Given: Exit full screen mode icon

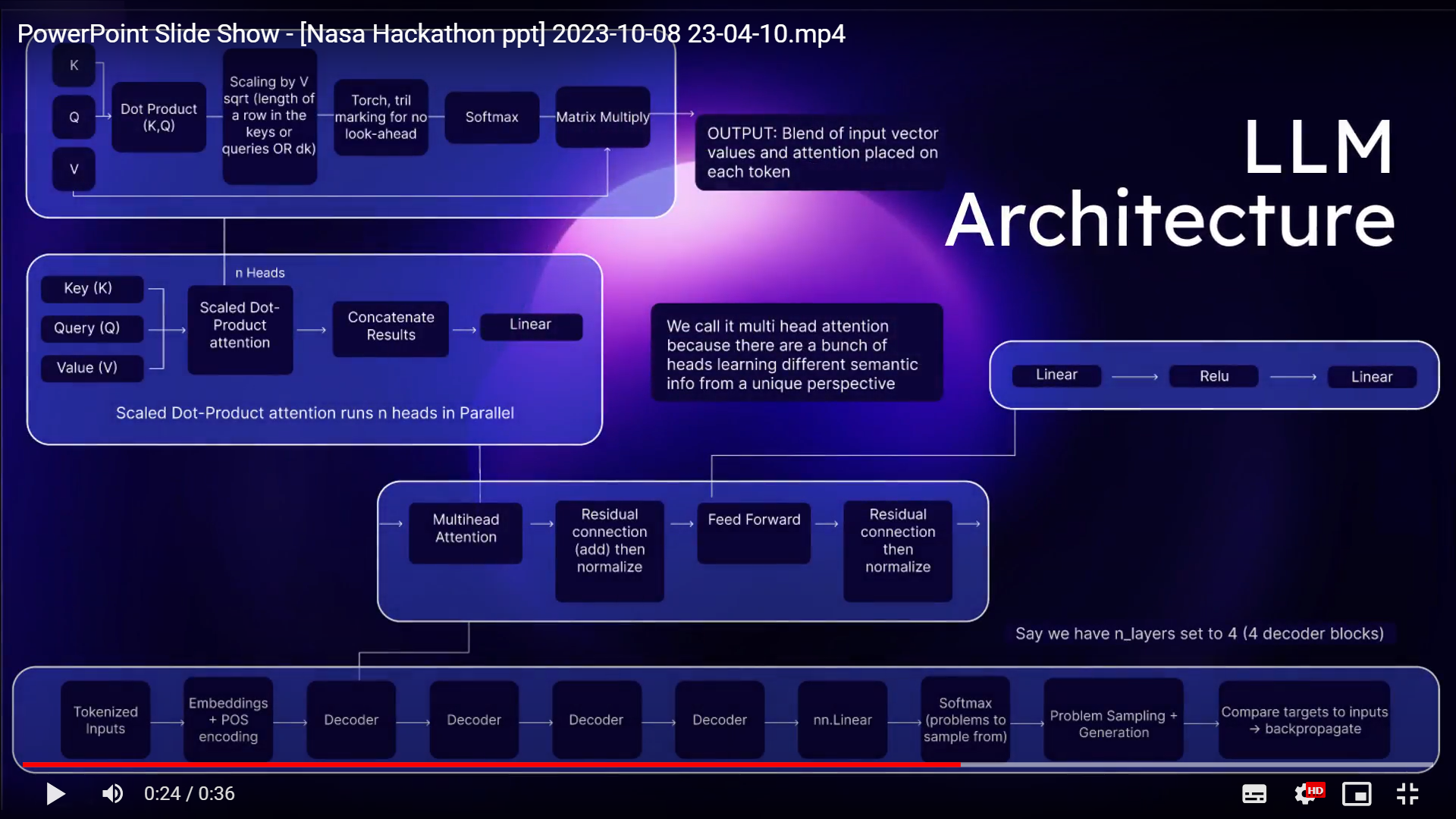Looking at the screenshot, I should pos(1407,794).
